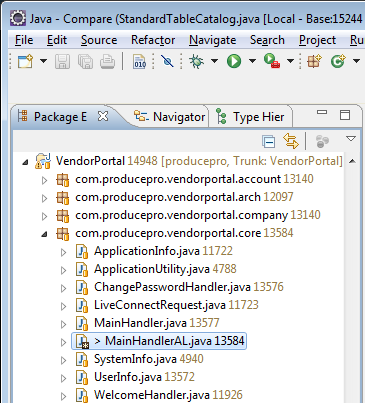Image resolution: width=365 pixels, height=403 pixels.
Task: Open the Edit menu
Action: (57, 40)
